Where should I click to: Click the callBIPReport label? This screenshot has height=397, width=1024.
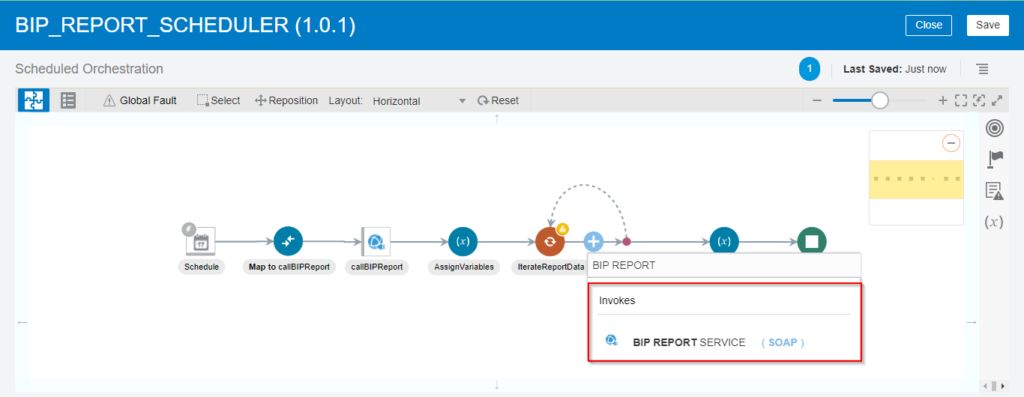[x=377, y=267]
